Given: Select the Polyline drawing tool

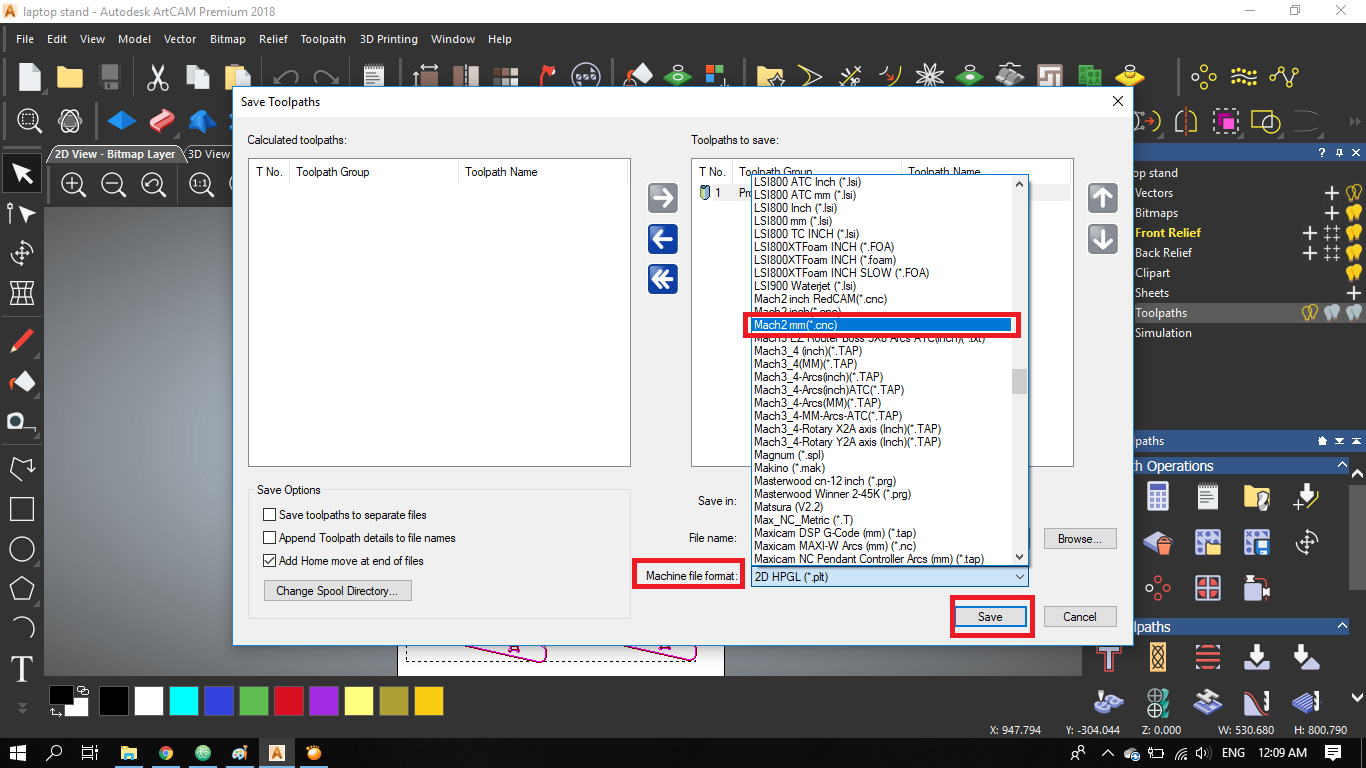Looking at the screenshot, I should tap(22, 468).
